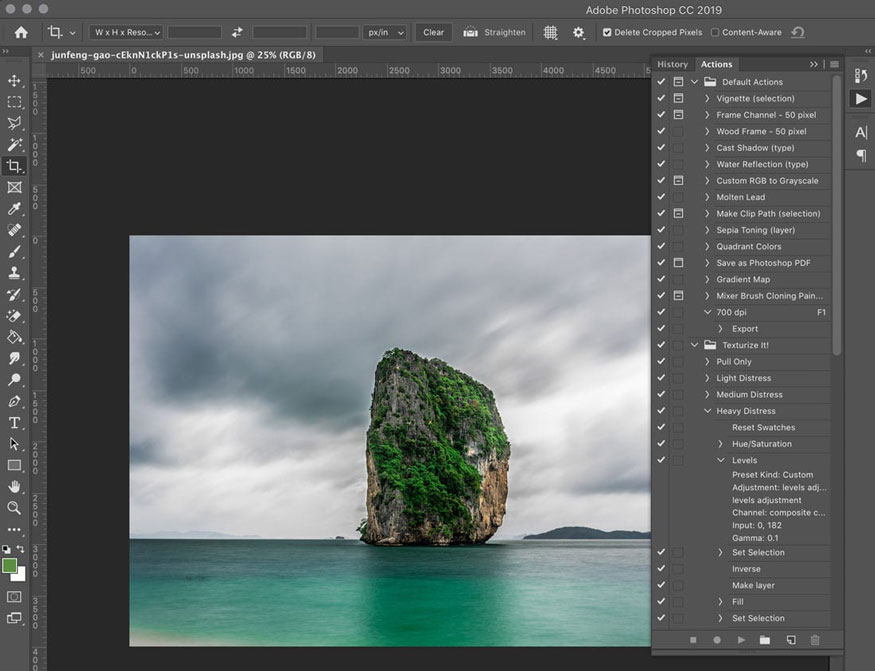Click the Play selection button in Actions panel
This screenshot has height=671, width=875.
741,639
